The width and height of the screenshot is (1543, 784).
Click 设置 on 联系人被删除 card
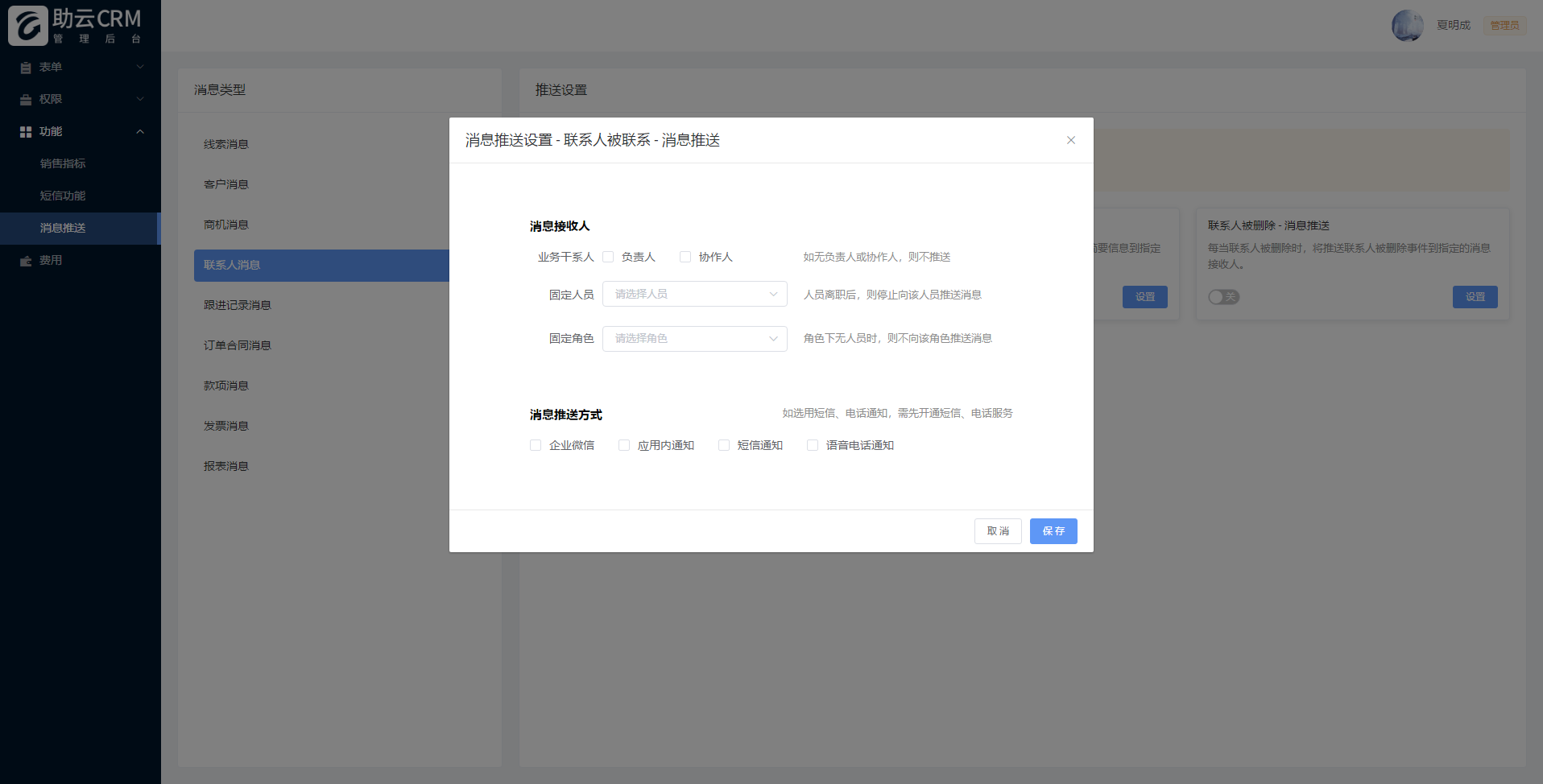(x=1475, y=297)
